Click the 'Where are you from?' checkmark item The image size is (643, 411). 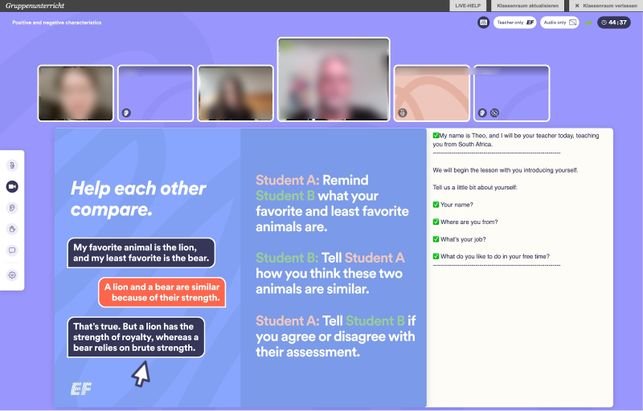click(464, 221)
